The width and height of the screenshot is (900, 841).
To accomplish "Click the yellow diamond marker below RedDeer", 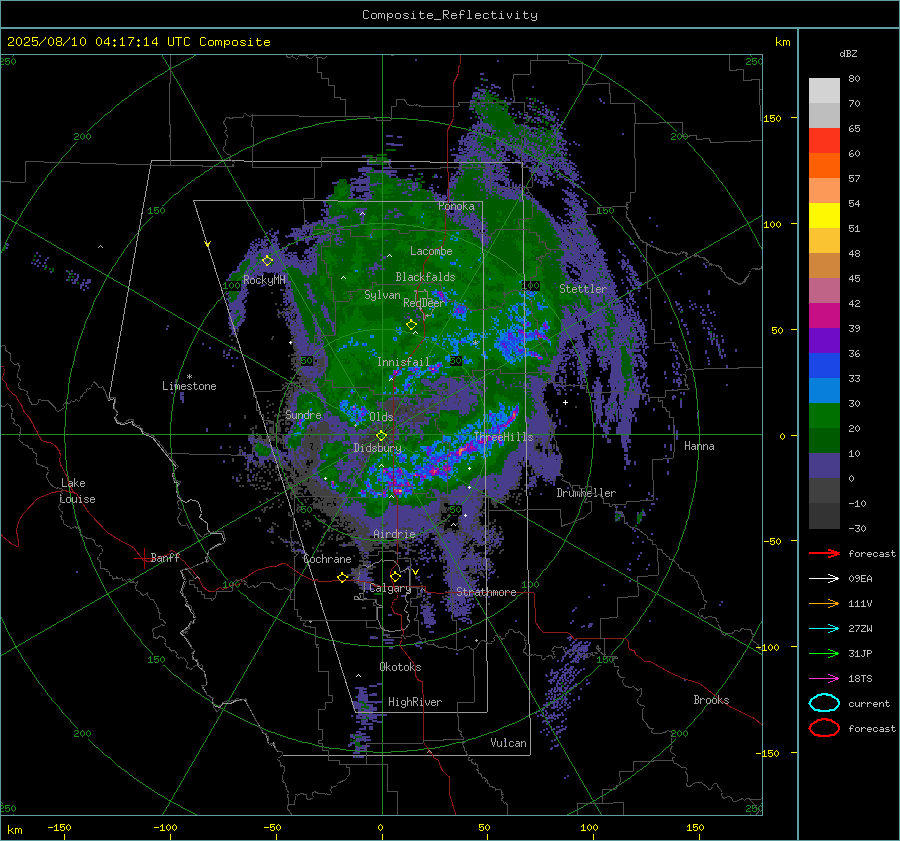I will 411,325.
